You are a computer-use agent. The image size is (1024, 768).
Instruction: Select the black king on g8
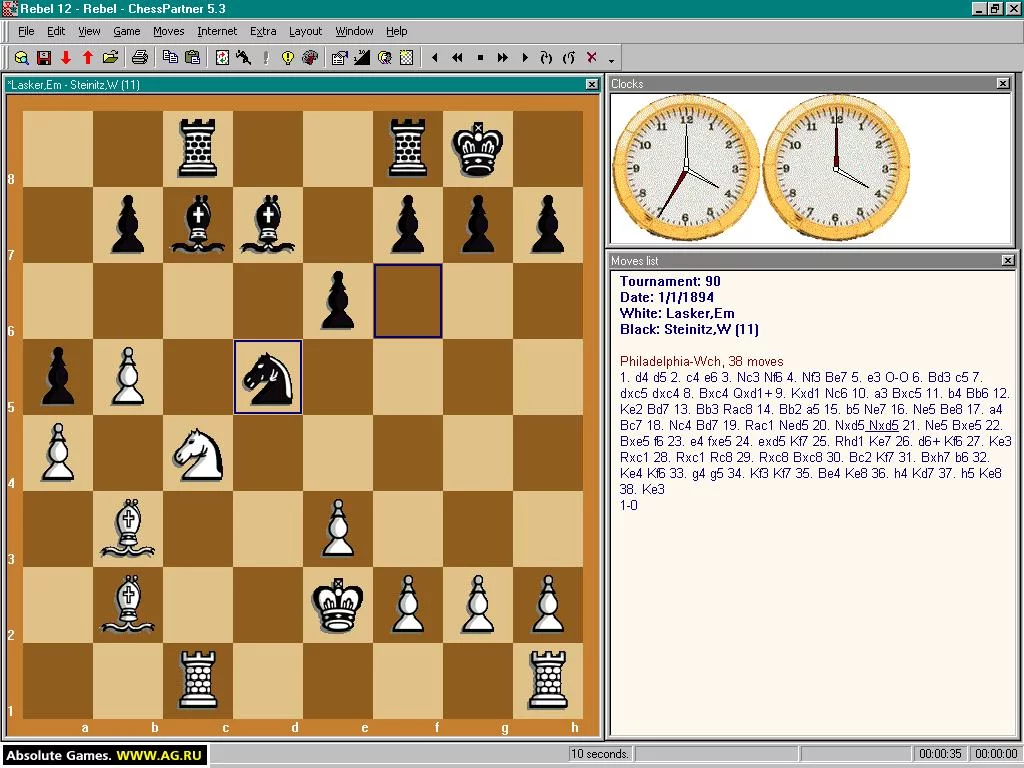pos(478,149)
